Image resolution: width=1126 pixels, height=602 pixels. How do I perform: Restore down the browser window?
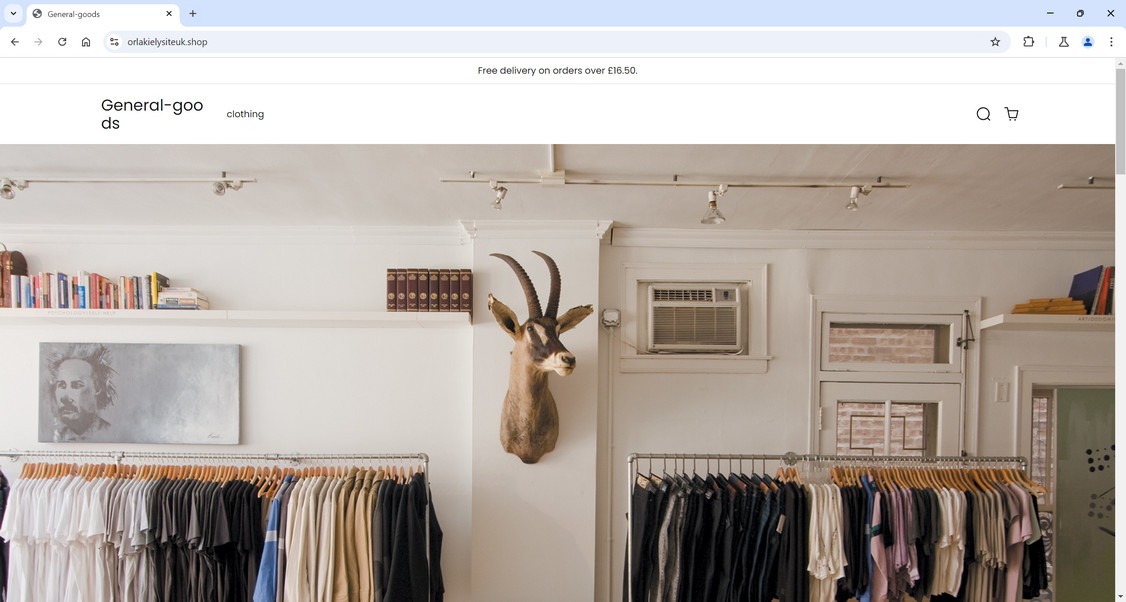1080,13
